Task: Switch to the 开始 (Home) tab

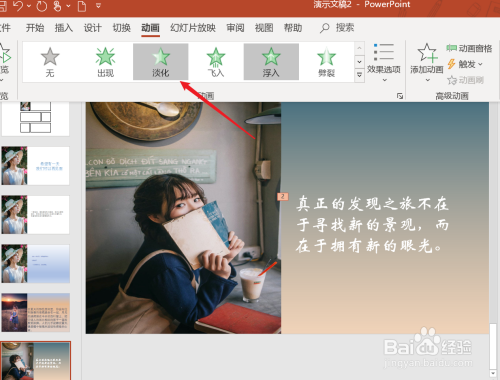Action: [x=35, y=28]
